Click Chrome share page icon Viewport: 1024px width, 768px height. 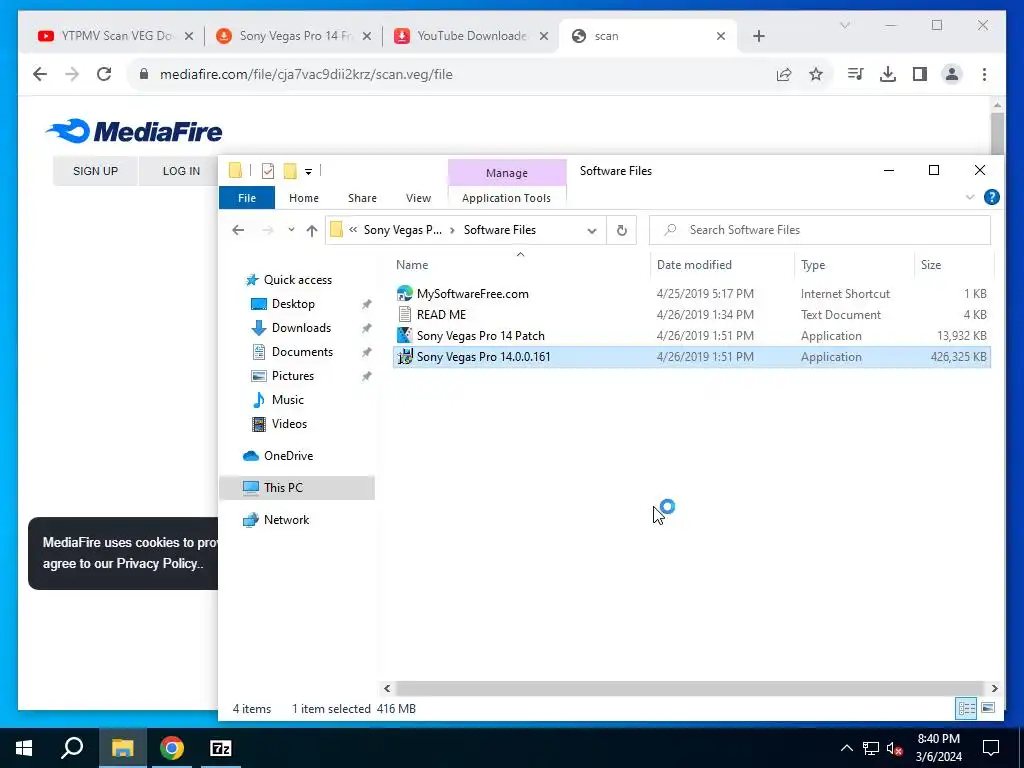[784, 74]
